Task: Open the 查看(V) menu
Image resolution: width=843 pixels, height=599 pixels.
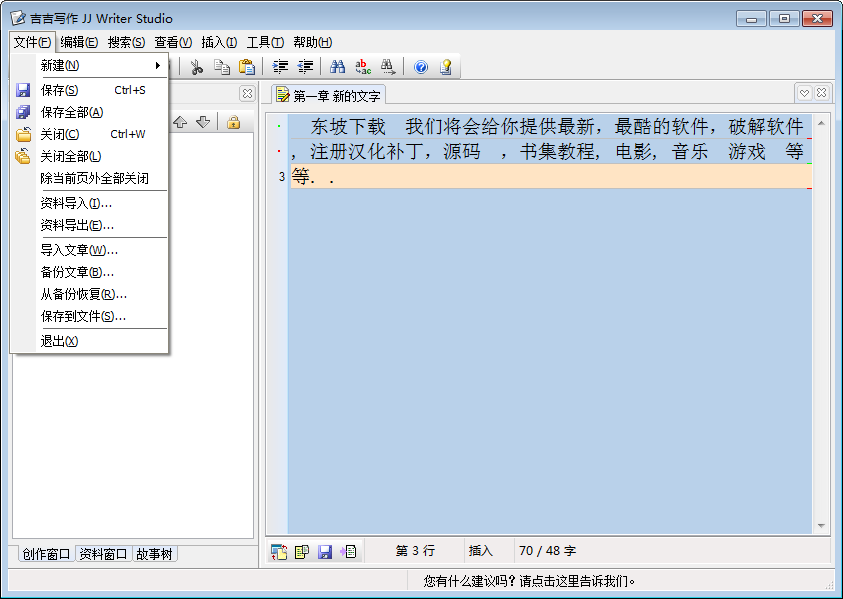Action: click(x=173, y=42)
